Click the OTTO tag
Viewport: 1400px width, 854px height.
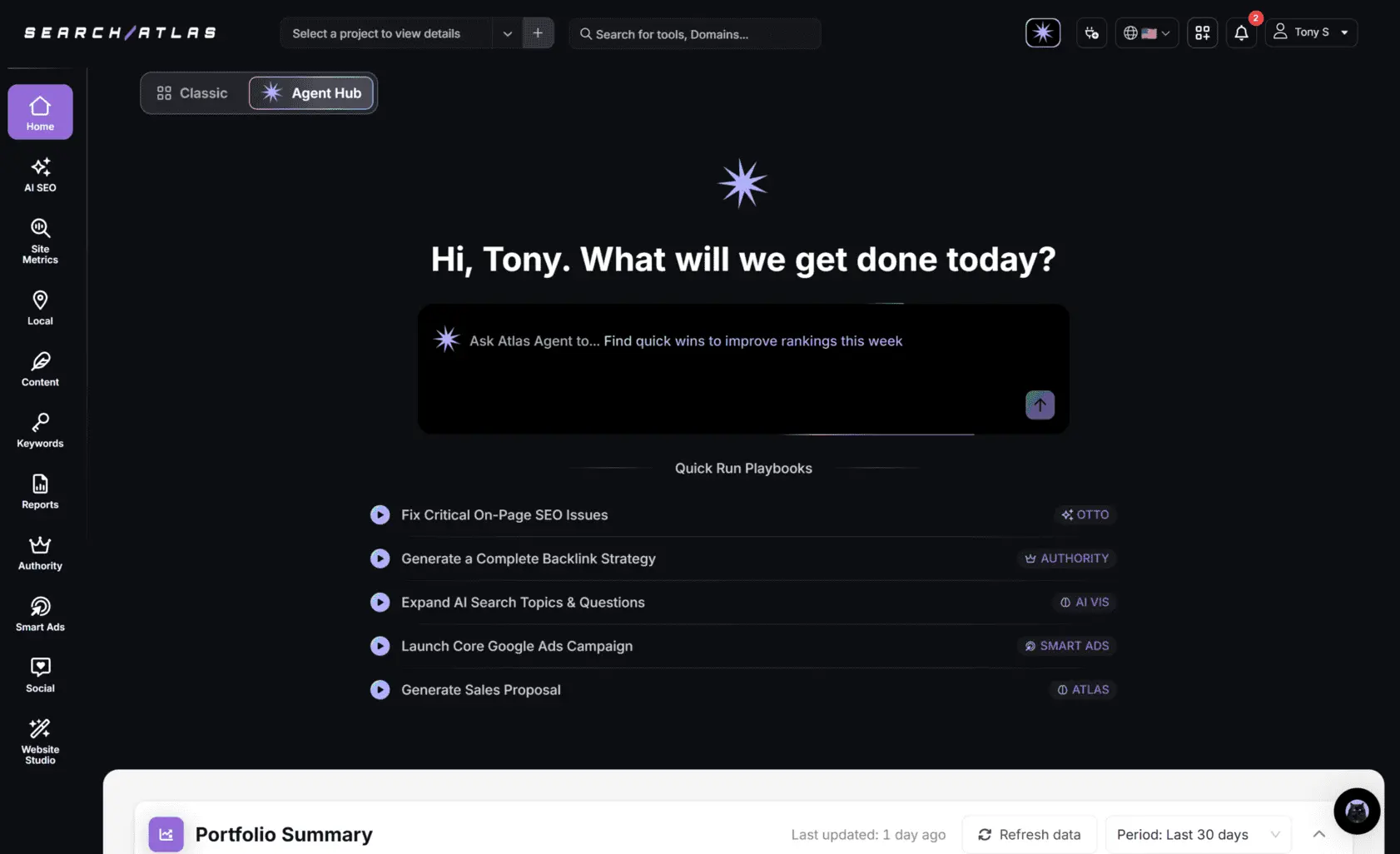pyautogui.click(x=1085, y=514)
